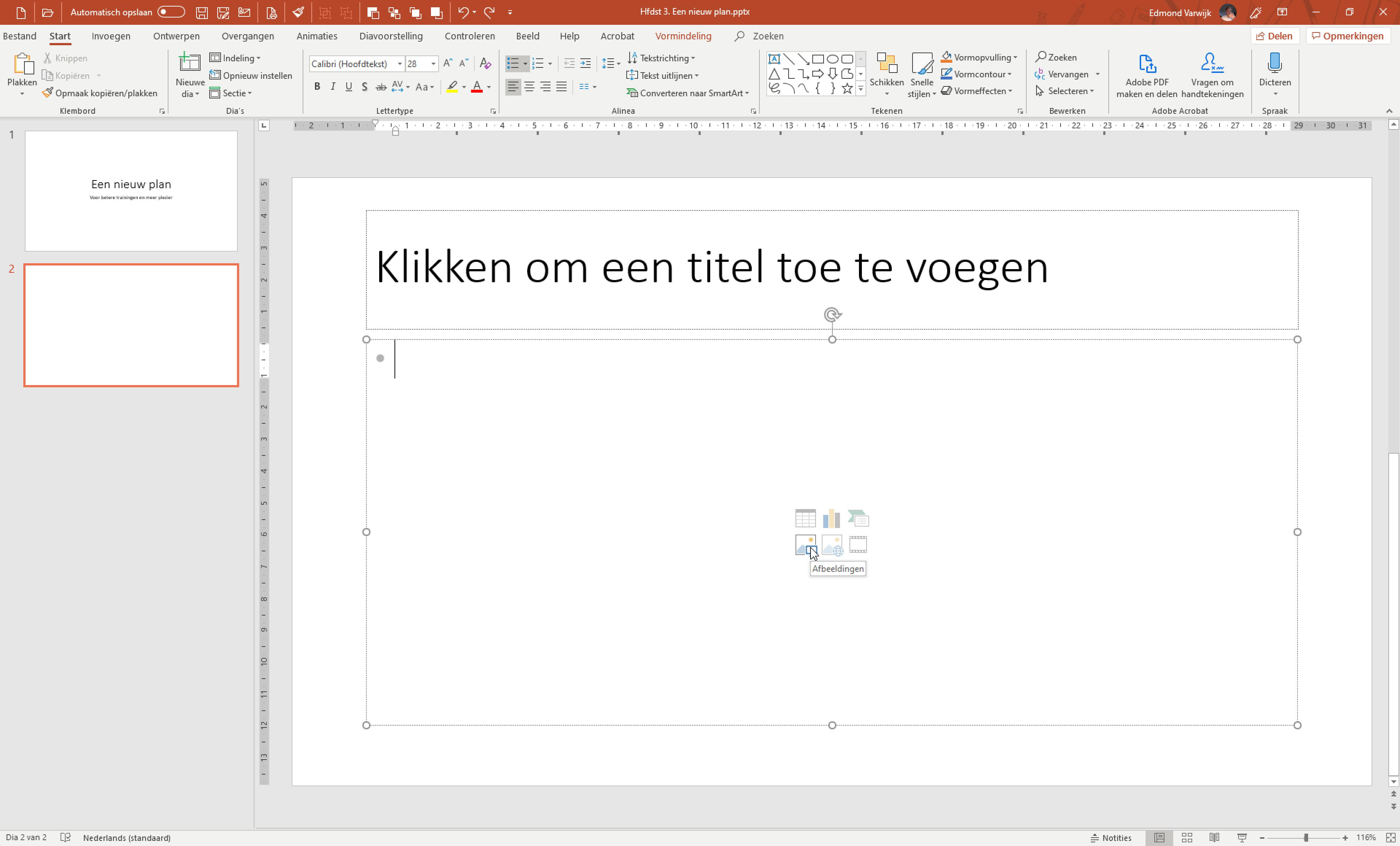Expand the font size dropdown
The width and height of the screenshot is (1400, 846).
433,64
